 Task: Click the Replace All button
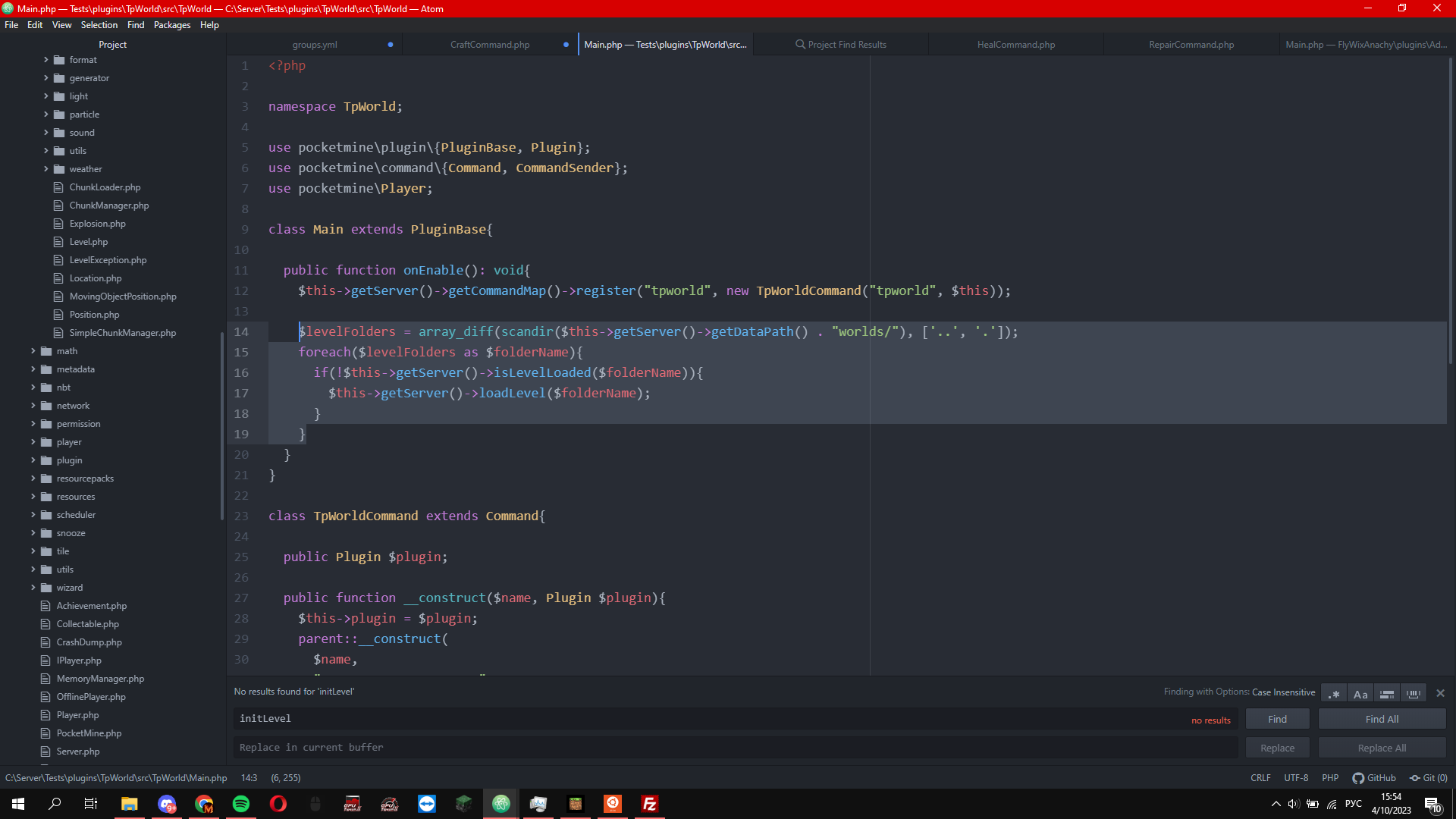(1382, 748)
